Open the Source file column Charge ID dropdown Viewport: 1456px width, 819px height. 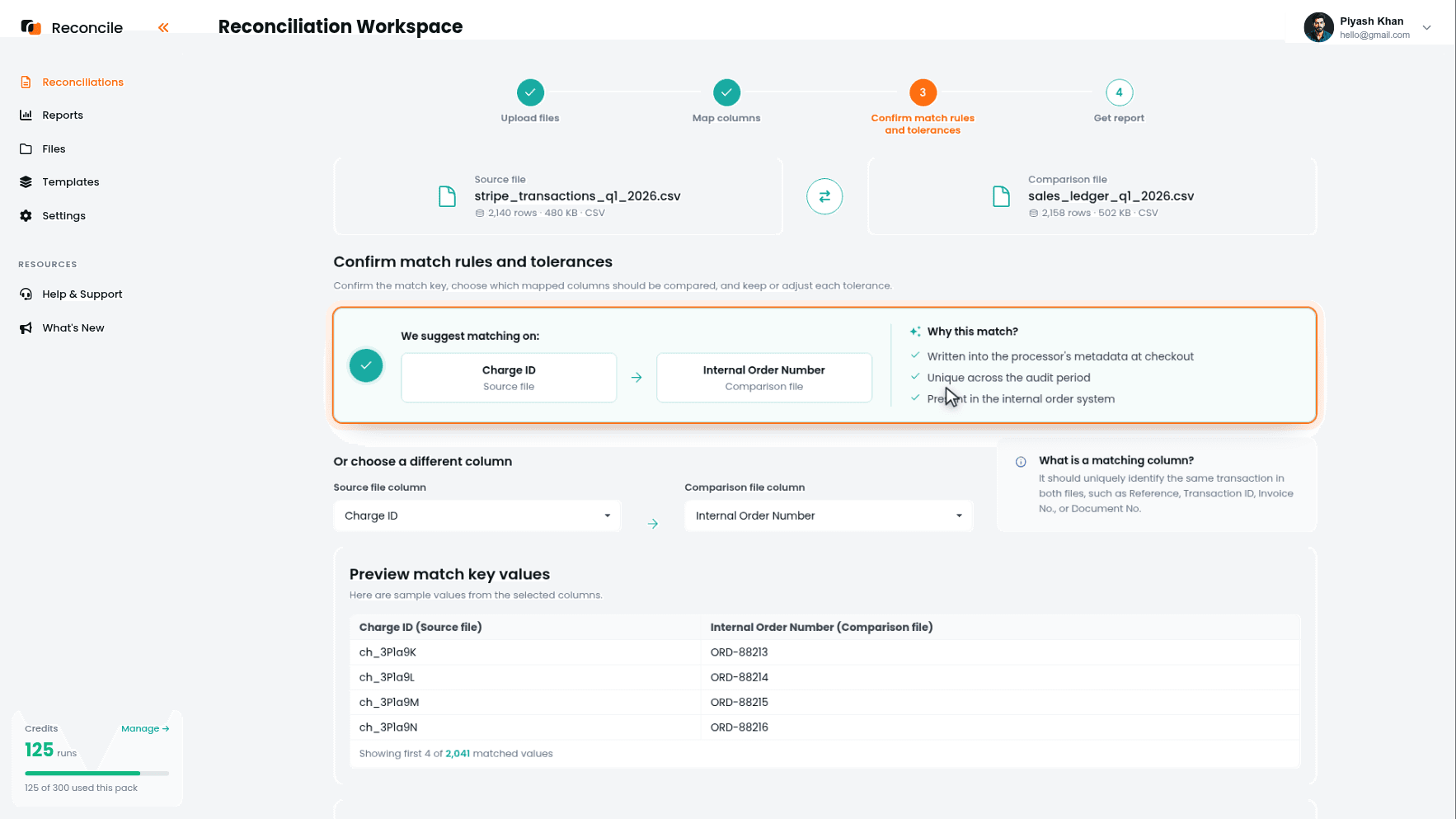click(477, 515)
